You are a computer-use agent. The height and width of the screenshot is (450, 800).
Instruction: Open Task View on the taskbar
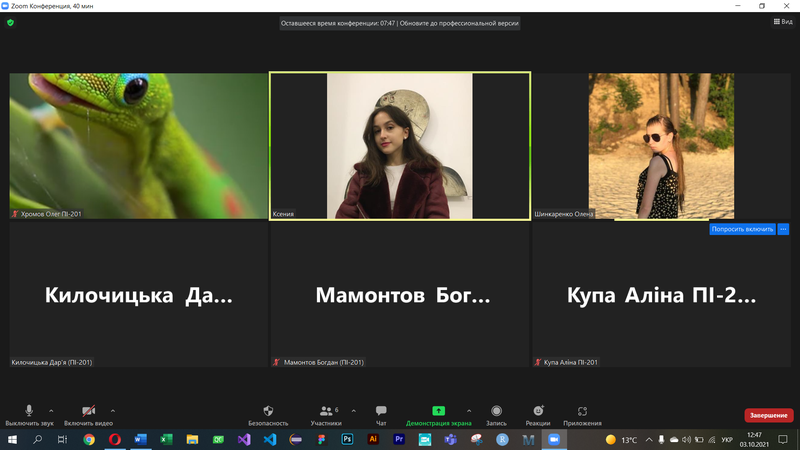tap(62, 439)
